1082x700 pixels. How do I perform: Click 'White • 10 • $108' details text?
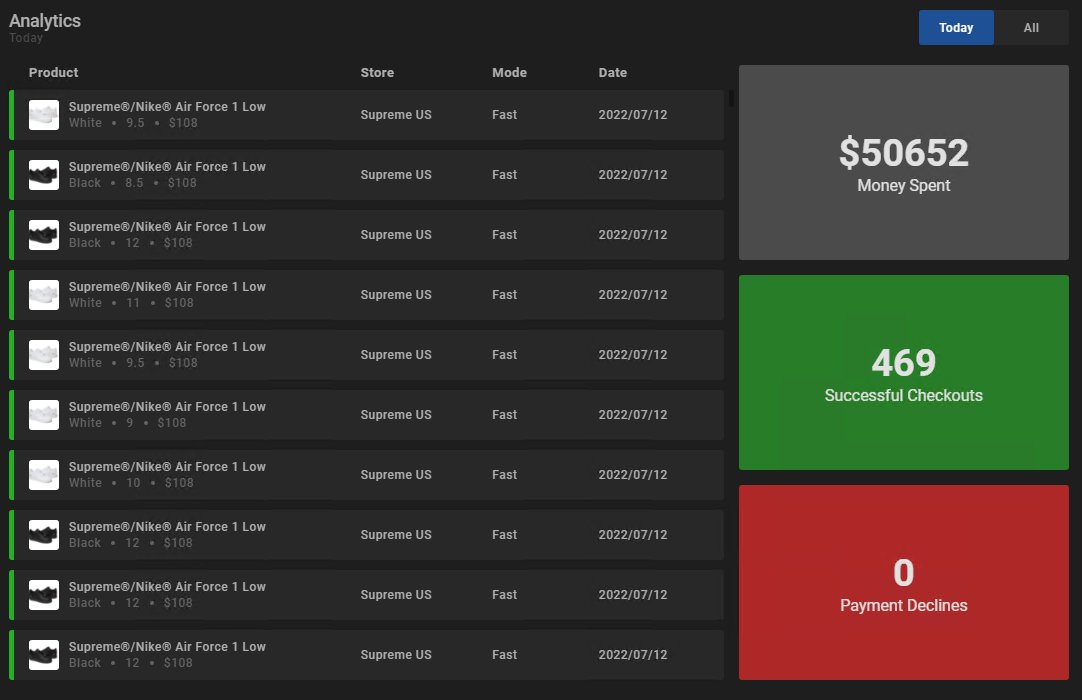click(x=131, y=483)
